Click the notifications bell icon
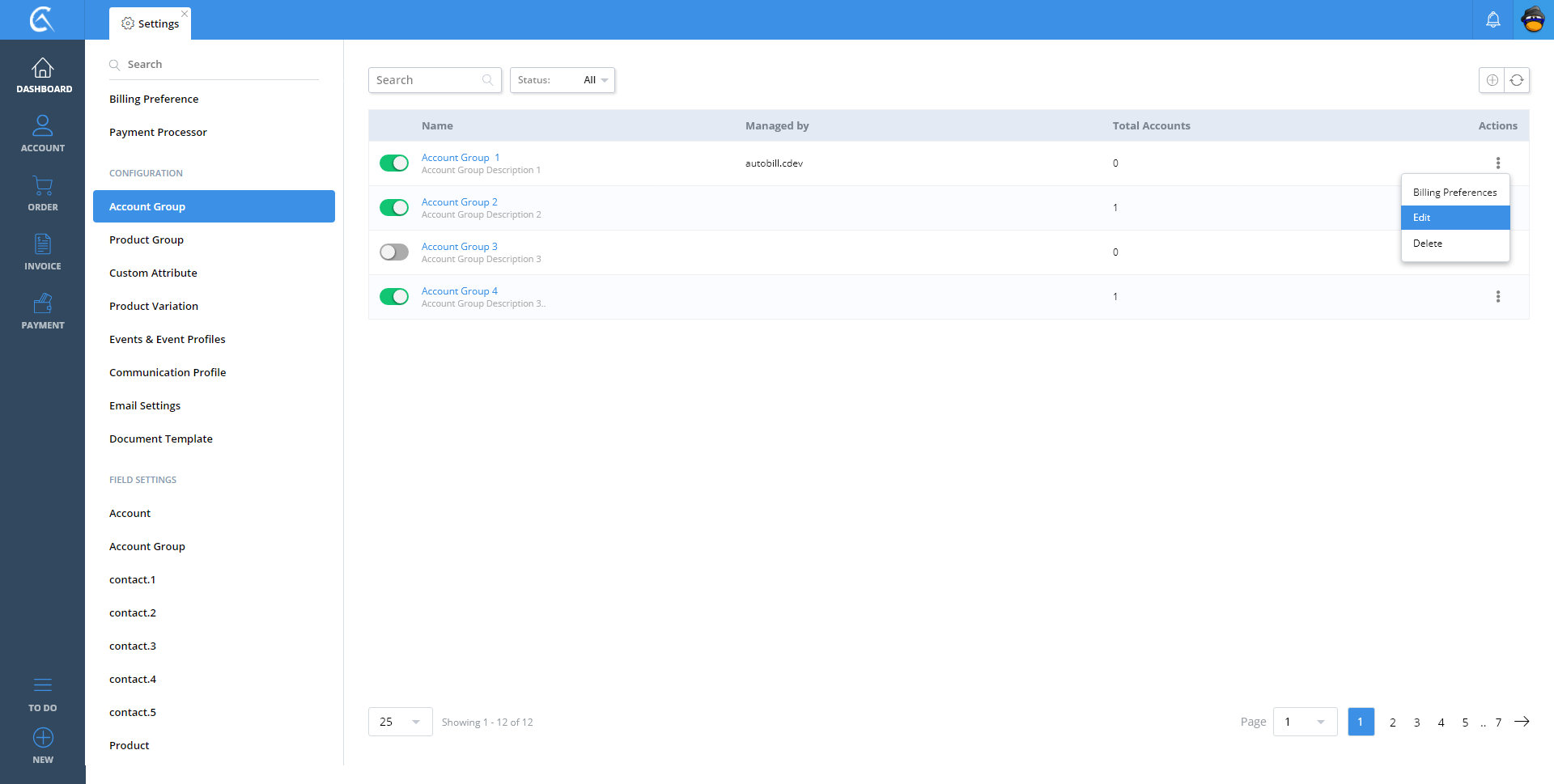1554x784 pixels. point(1492,19)
